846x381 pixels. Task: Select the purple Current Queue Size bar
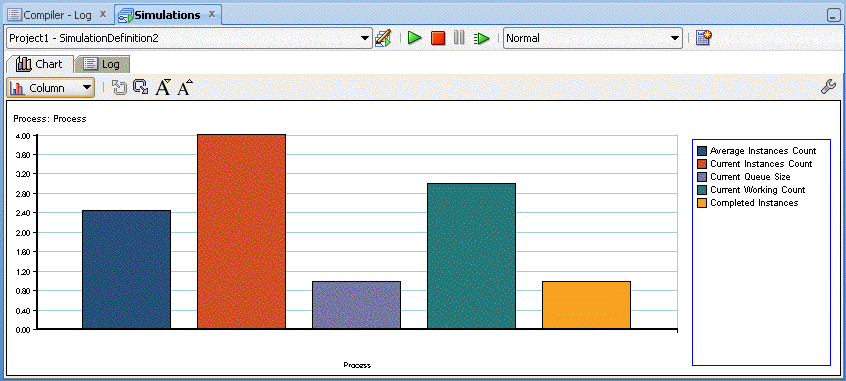pyautogui.click(x=356, y=305)
